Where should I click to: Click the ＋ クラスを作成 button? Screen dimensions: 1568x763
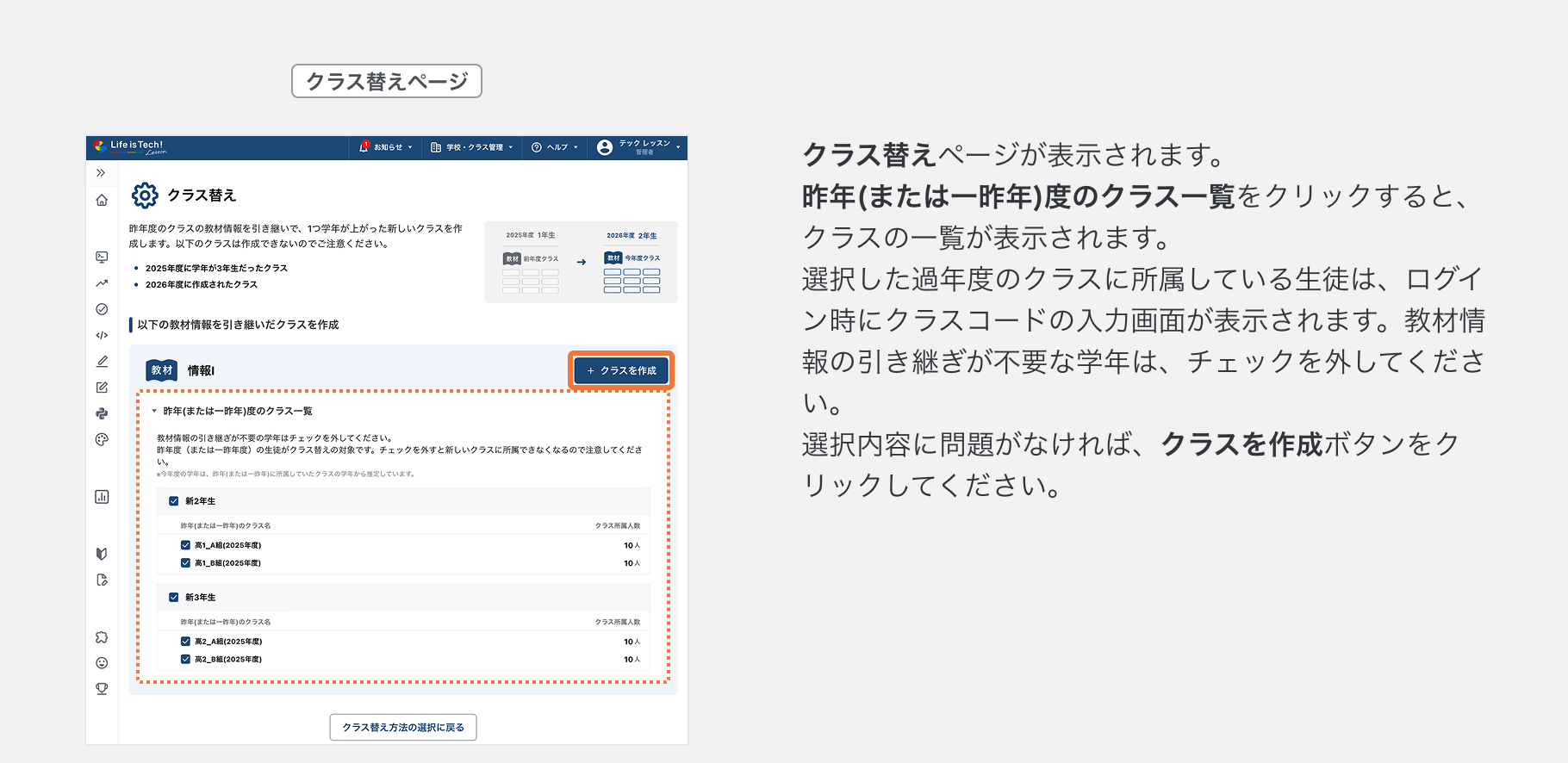coord(621,370)
